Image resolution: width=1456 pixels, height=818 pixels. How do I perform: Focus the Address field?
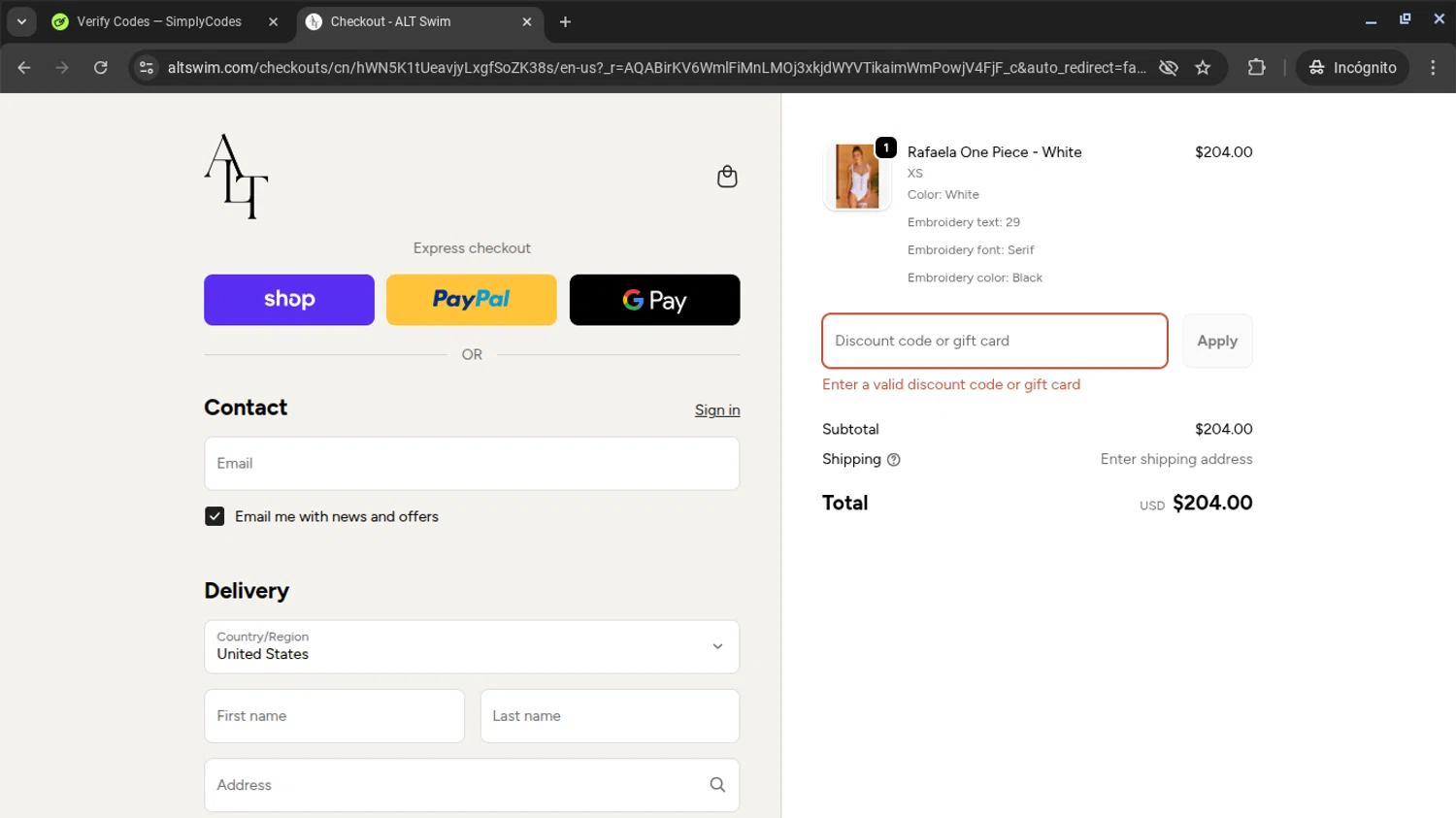472,785
